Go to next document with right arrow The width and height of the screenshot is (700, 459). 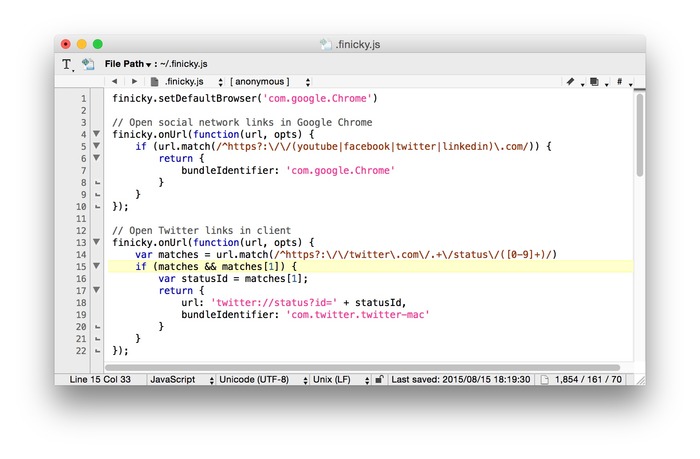134,81
